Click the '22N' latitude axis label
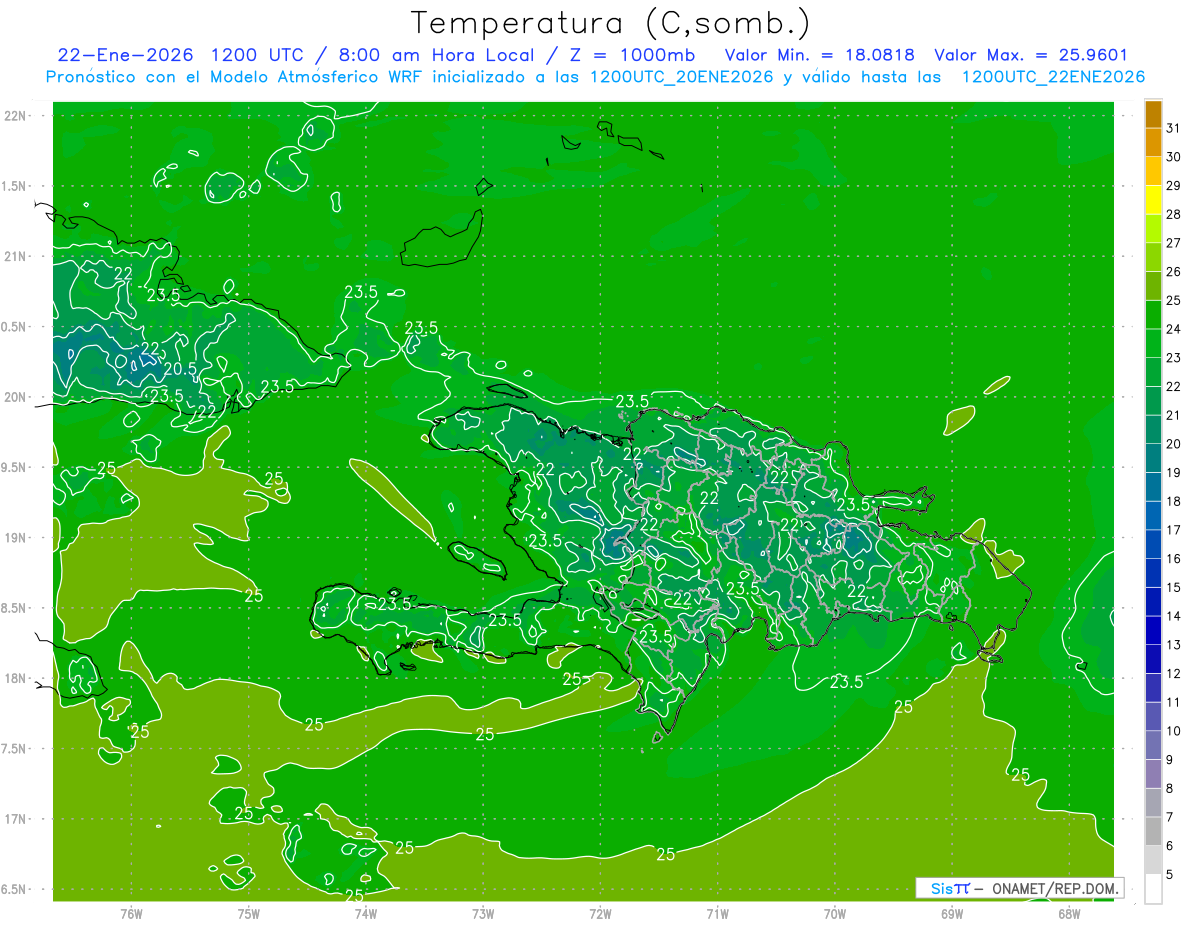The image size is (1200, 927). pyautogui.click(x=16, y=116)
